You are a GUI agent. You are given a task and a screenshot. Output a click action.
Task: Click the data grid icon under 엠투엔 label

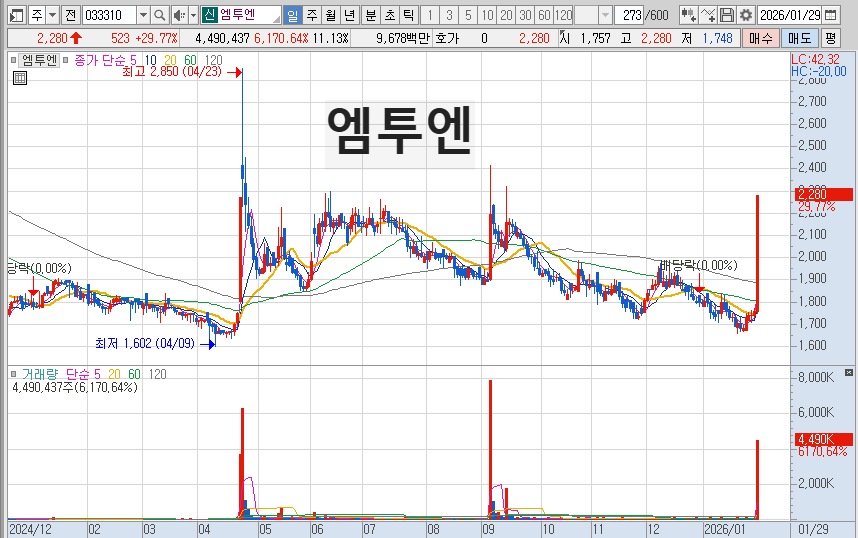click(x=20, y=78)
